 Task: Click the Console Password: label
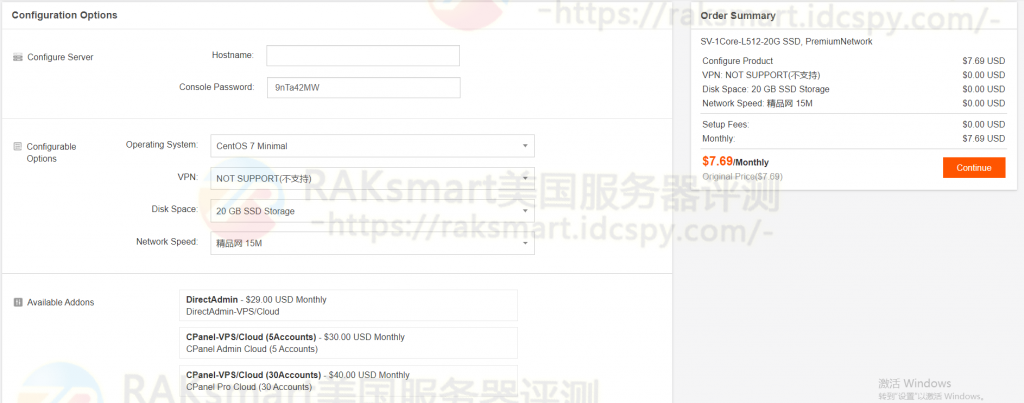pyautogui.click(x=217, y=87)
